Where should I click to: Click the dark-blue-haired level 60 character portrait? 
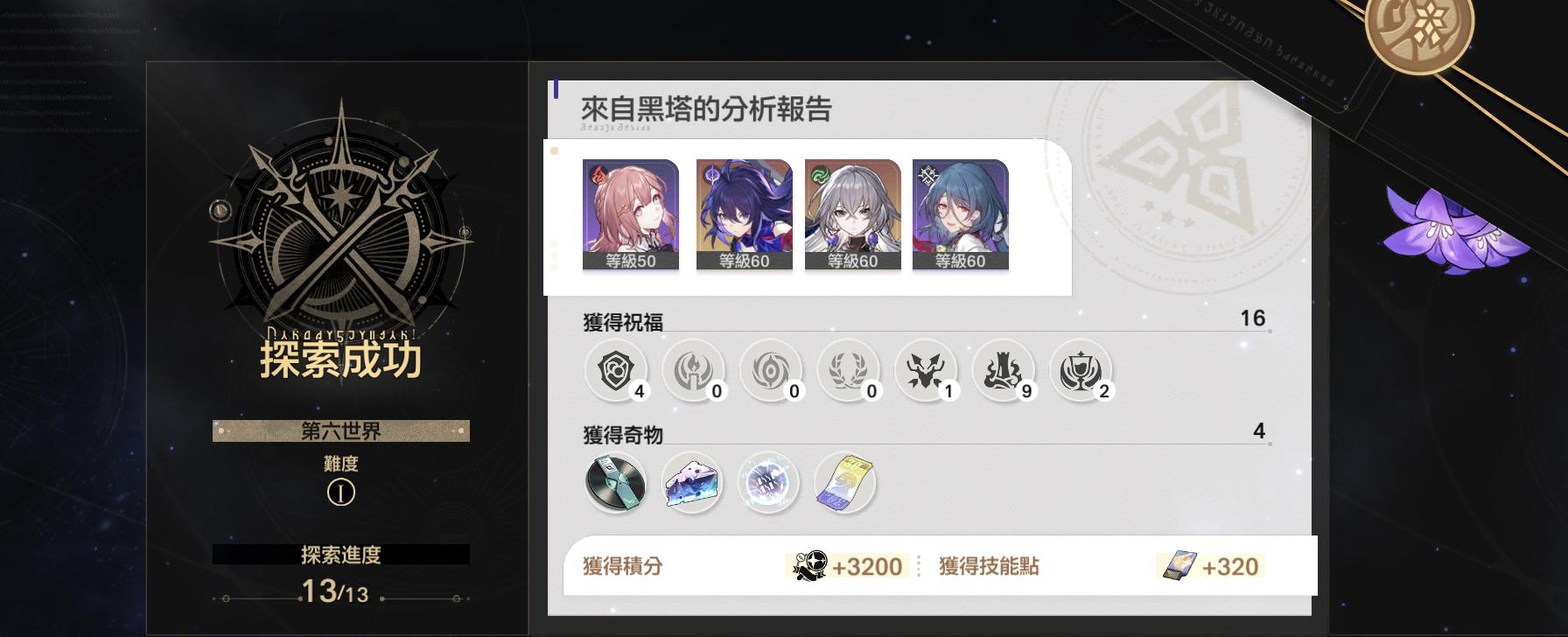(744, 215)
